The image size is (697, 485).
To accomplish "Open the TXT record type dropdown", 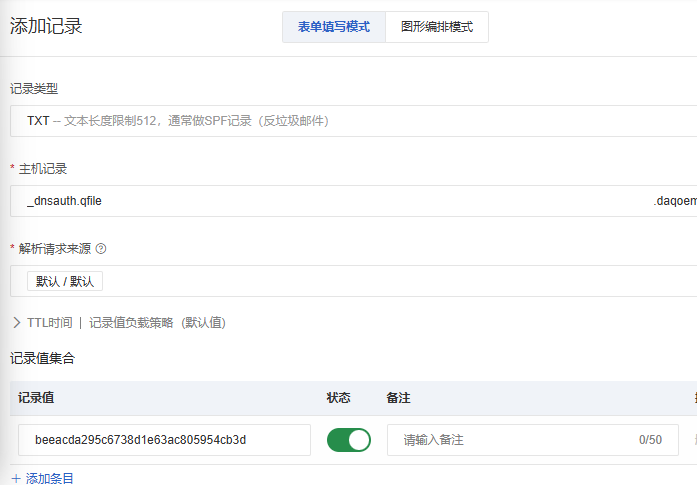I will [350, 121].
